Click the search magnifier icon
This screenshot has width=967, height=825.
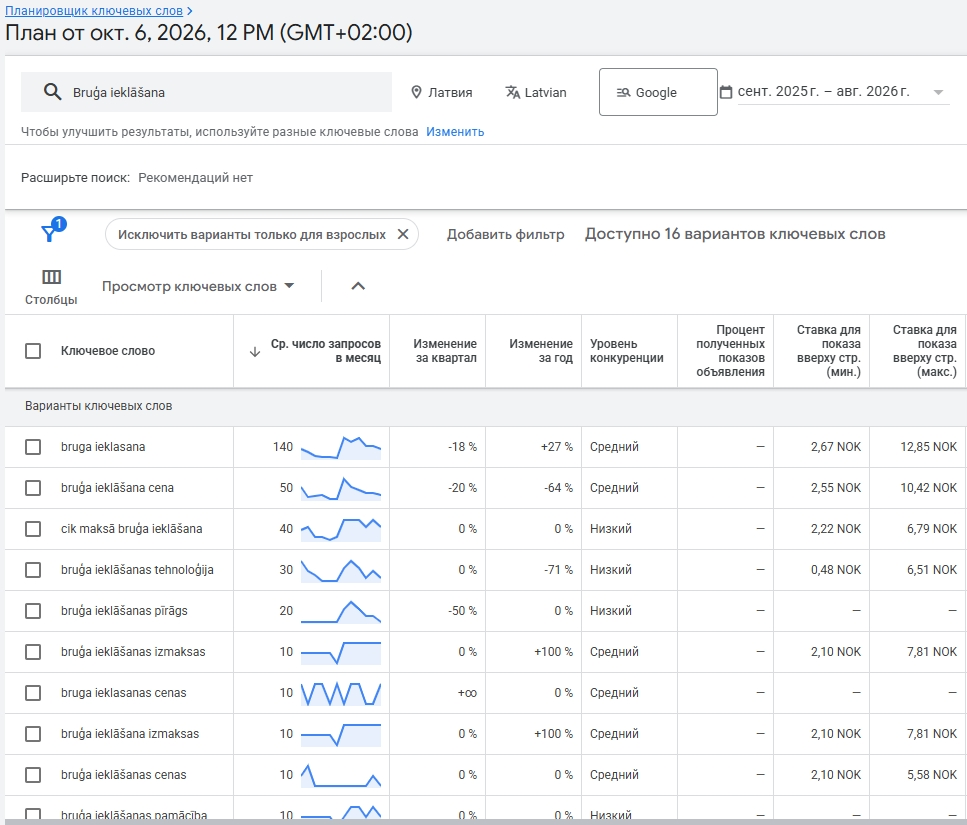(x=52, y=92)
